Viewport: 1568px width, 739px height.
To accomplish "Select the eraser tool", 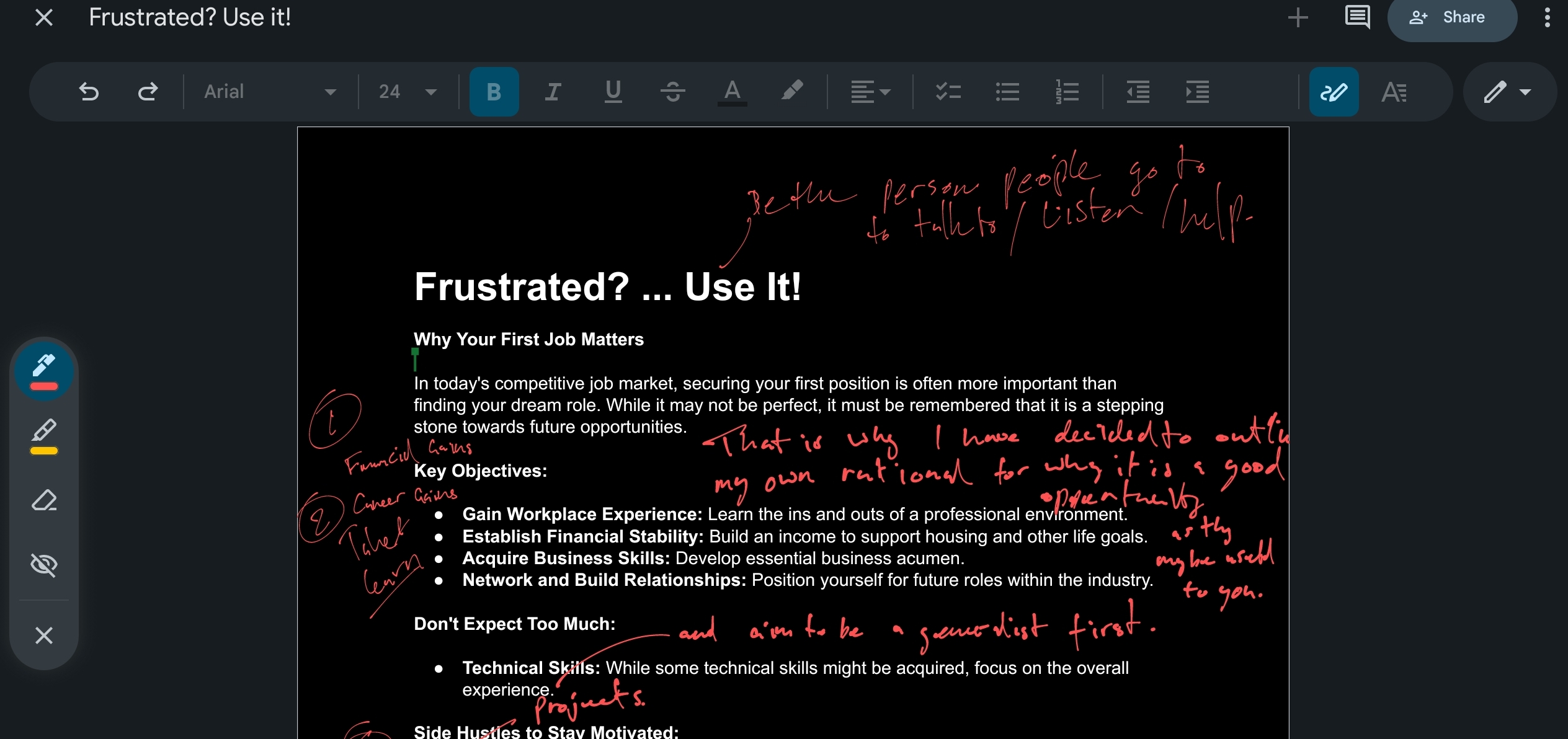I will [43, 500].
